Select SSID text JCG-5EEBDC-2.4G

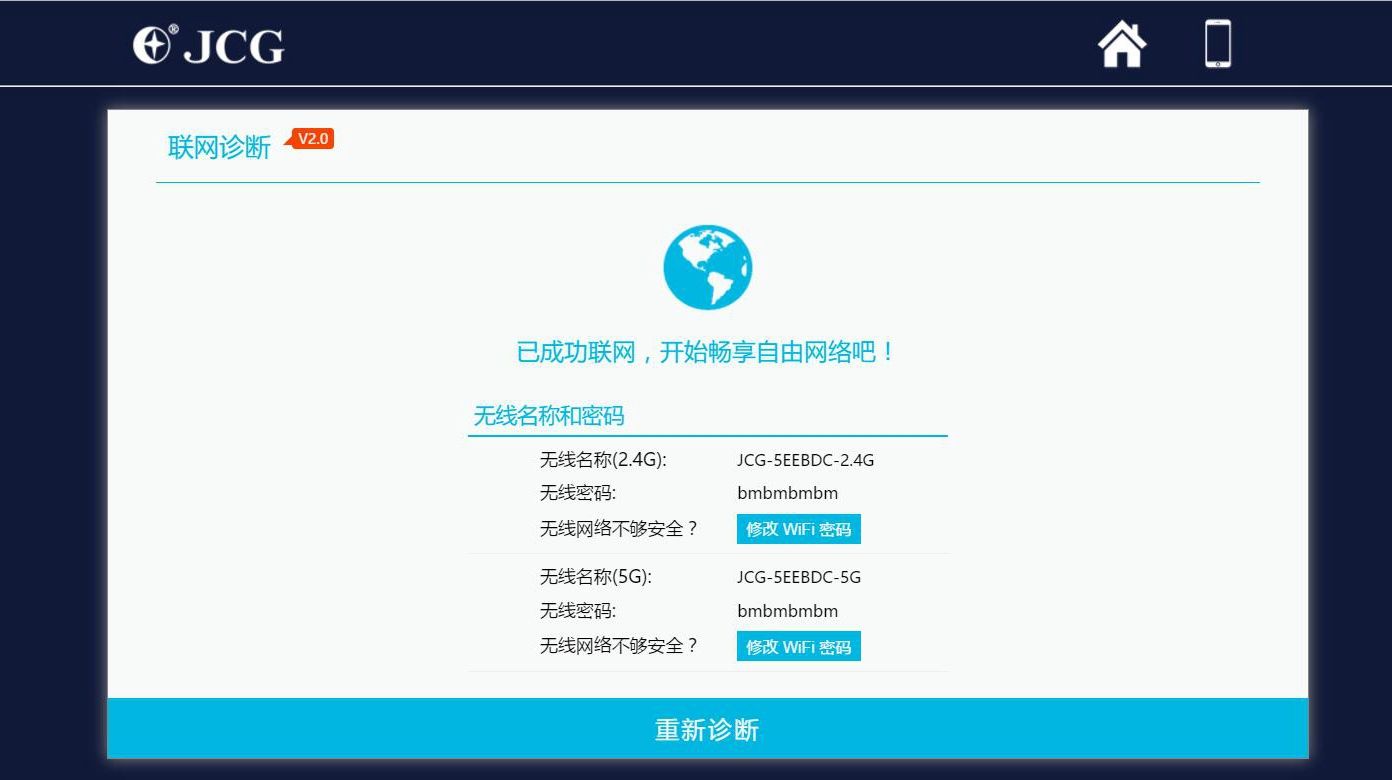(x=806, y=460)
